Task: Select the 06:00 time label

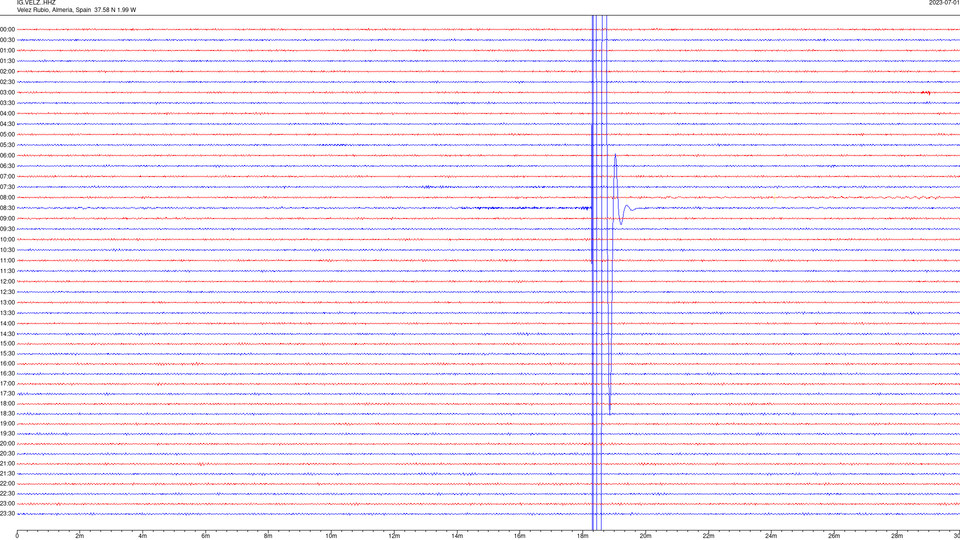Action: coord(7,156)
